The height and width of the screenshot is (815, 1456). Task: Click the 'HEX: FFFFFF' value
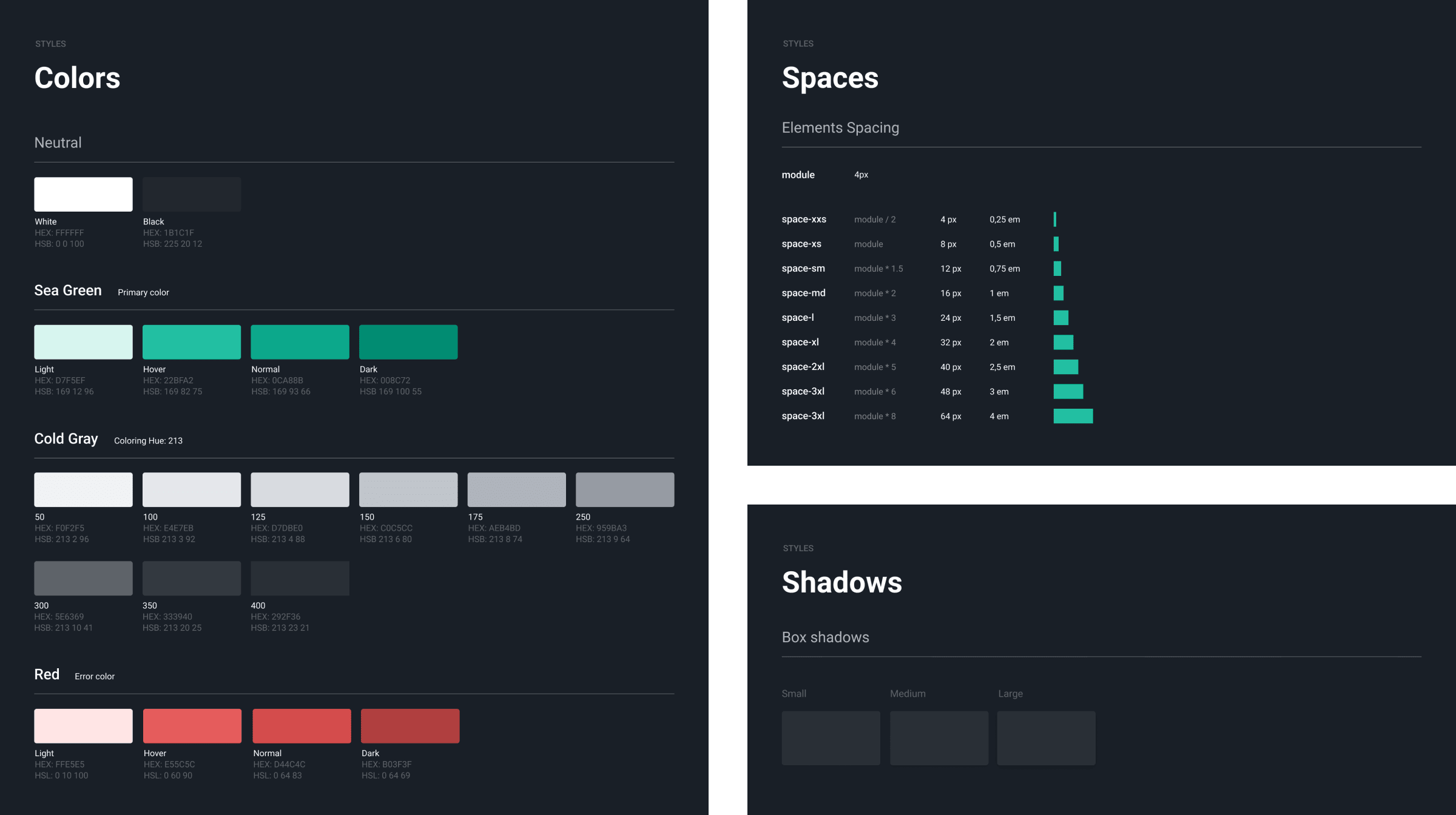pyautogui.click(x=59, y=233)
